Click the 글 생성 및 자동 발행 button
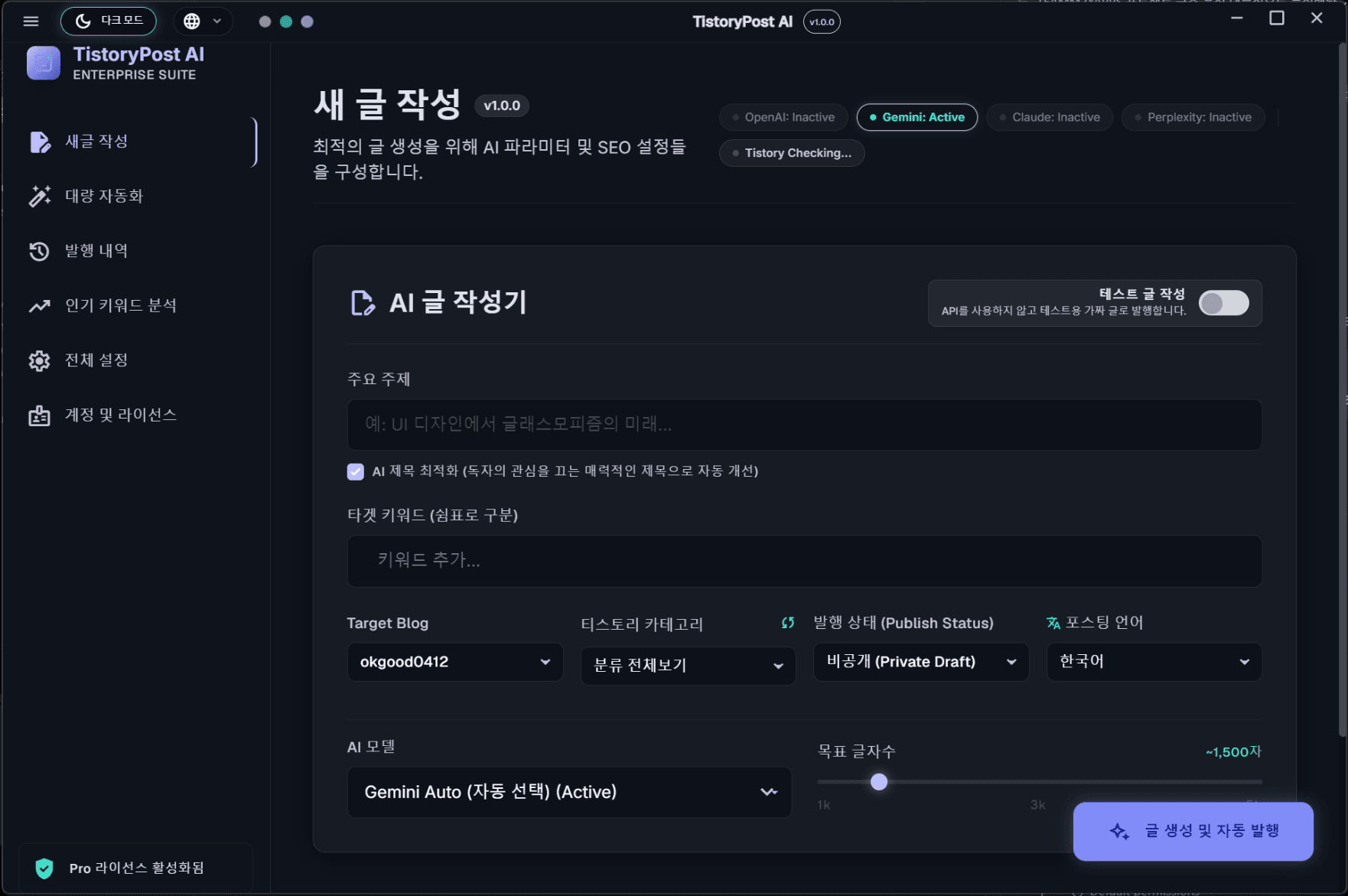This screenshot has width=1348, height=896. (1193, 832)
